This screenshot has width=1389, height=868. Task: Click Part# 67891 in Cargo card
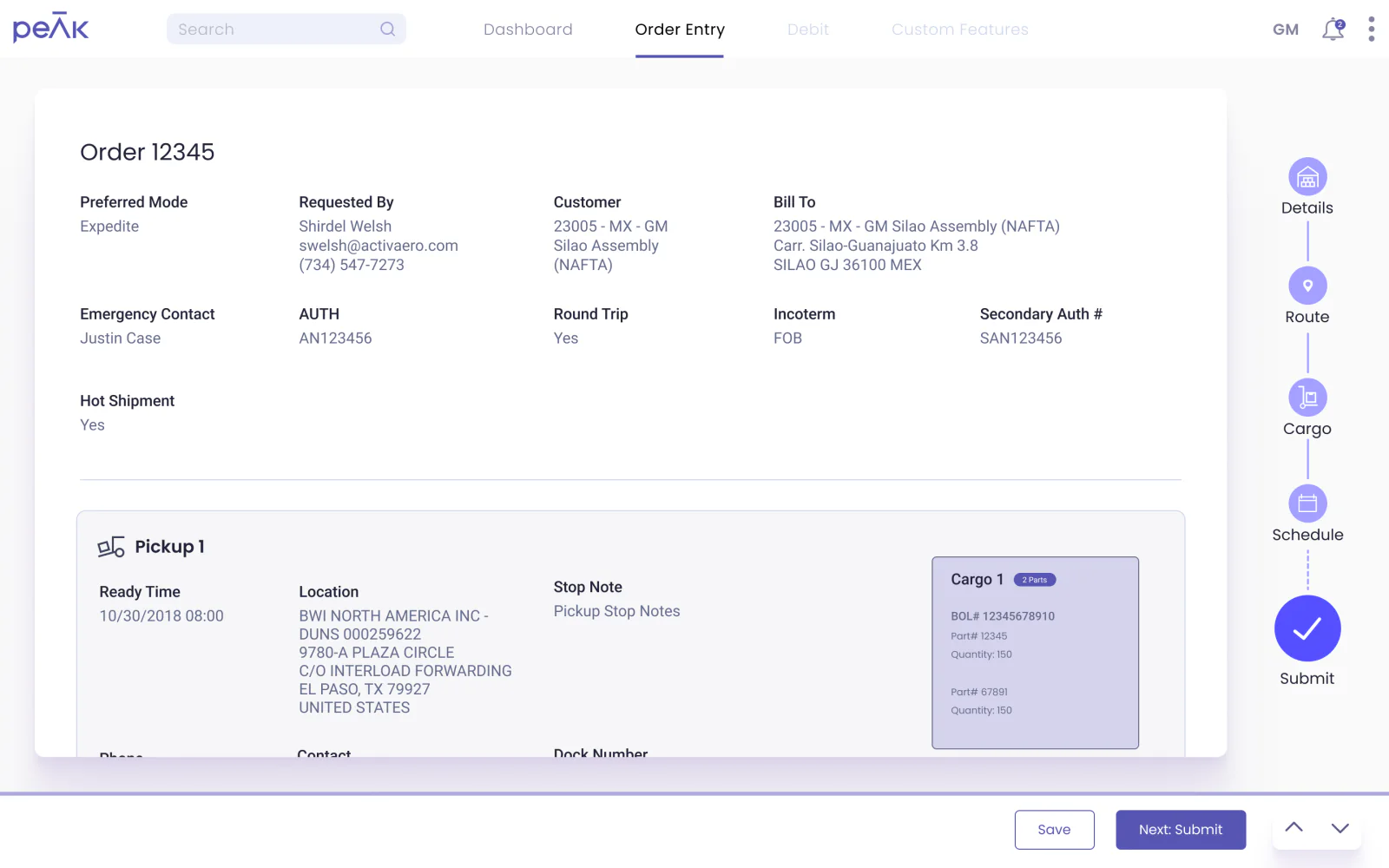point(979,692)
